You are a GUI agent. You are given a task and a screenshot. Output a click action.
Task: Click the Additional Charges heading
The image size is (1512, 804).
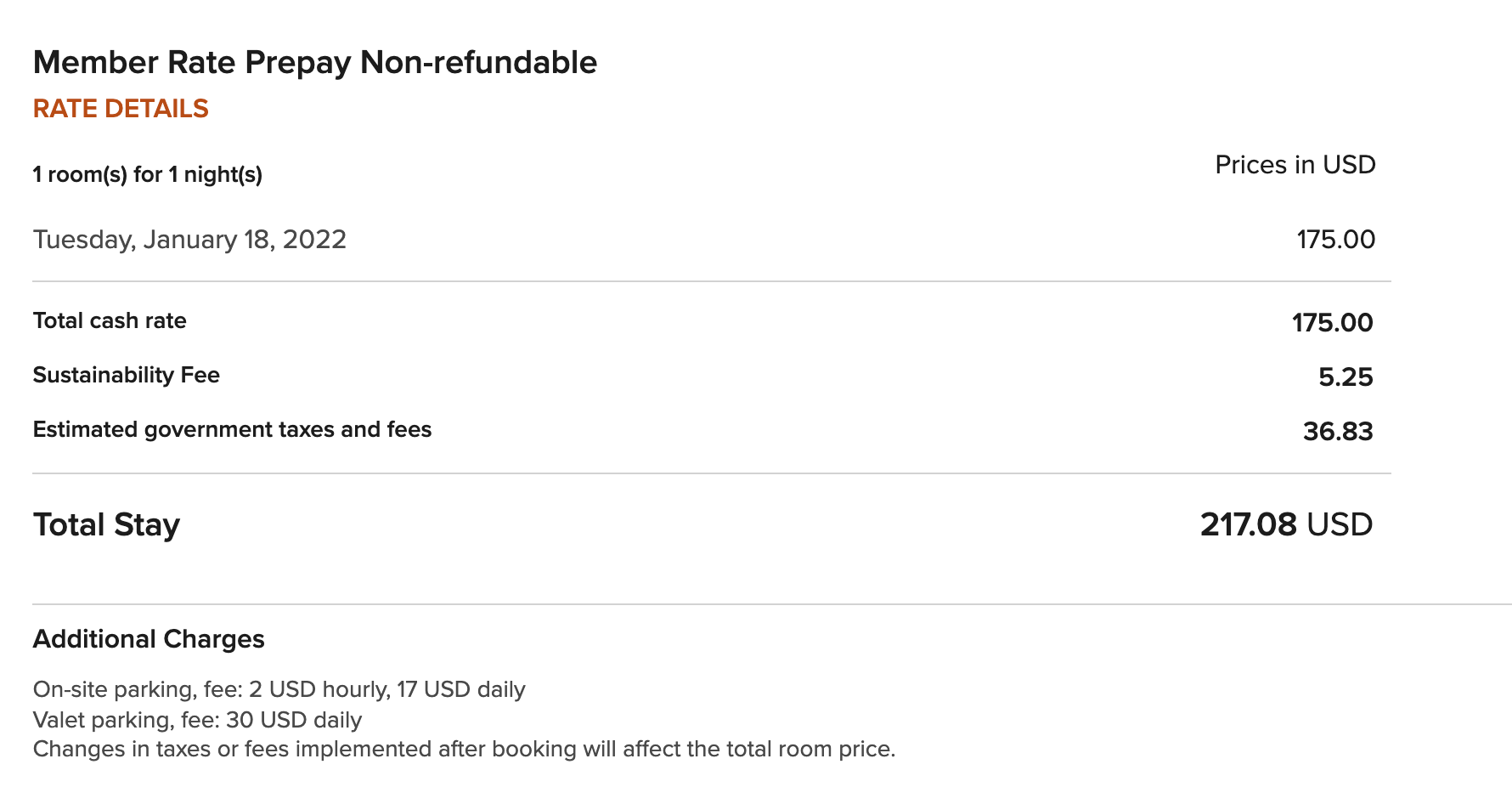[x=149, y=639]
